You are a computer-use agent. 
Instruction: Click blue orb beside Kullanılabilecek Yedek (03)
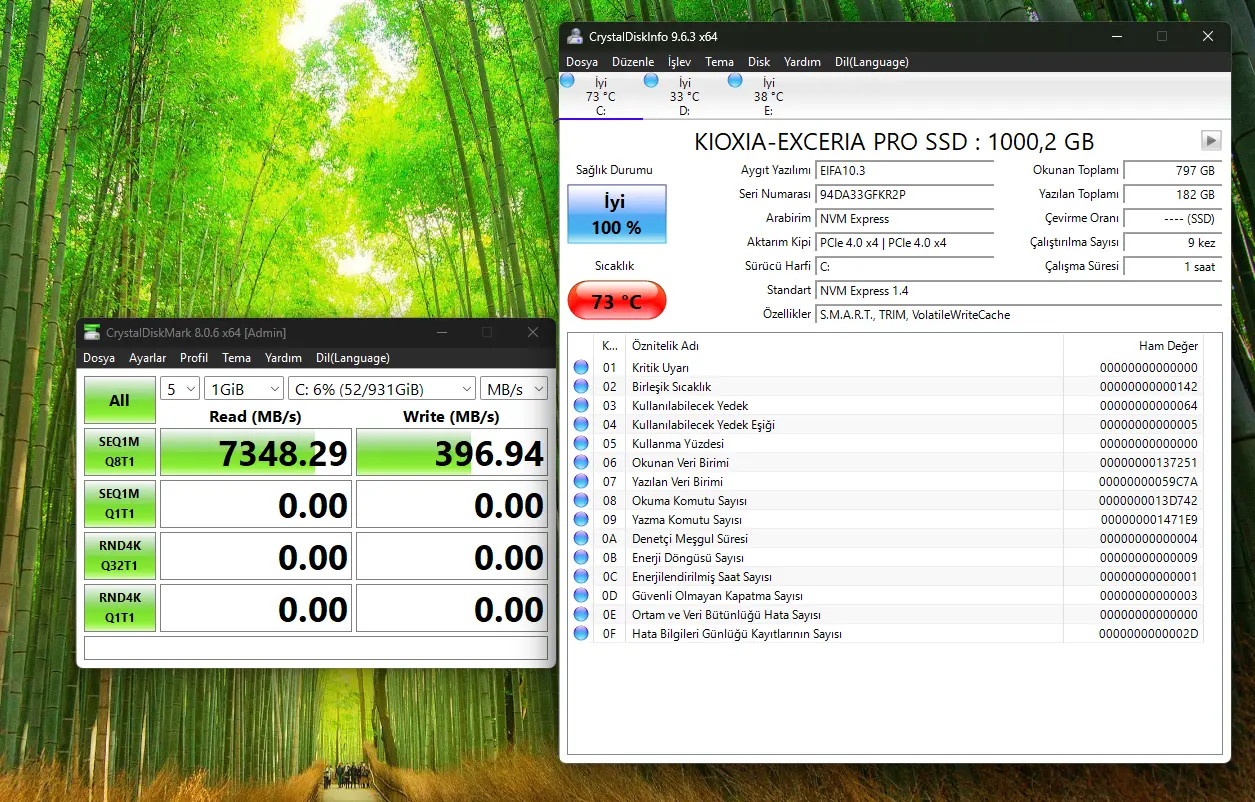[581, 405]
